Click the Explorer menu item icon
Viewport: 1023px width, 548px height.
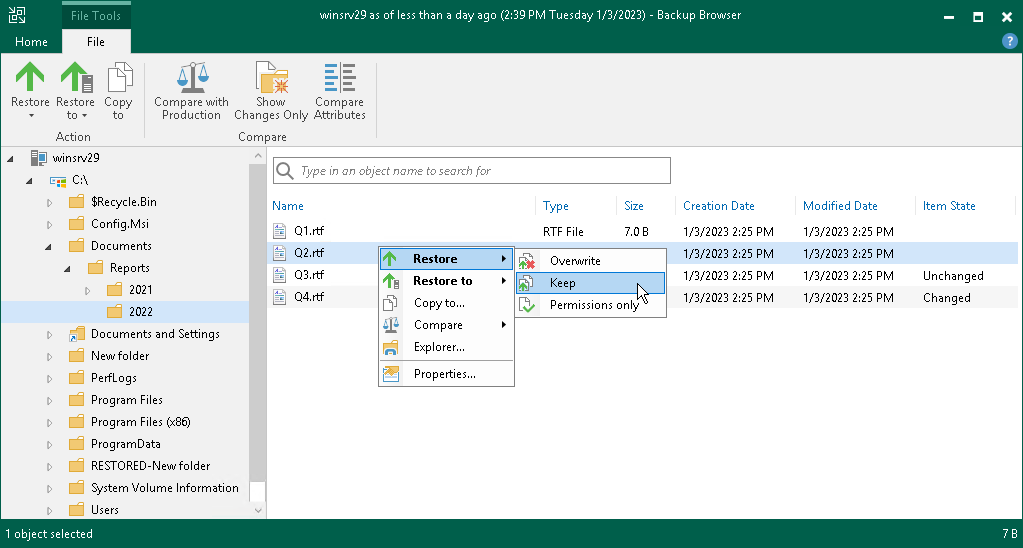click(x=390, y=347)
